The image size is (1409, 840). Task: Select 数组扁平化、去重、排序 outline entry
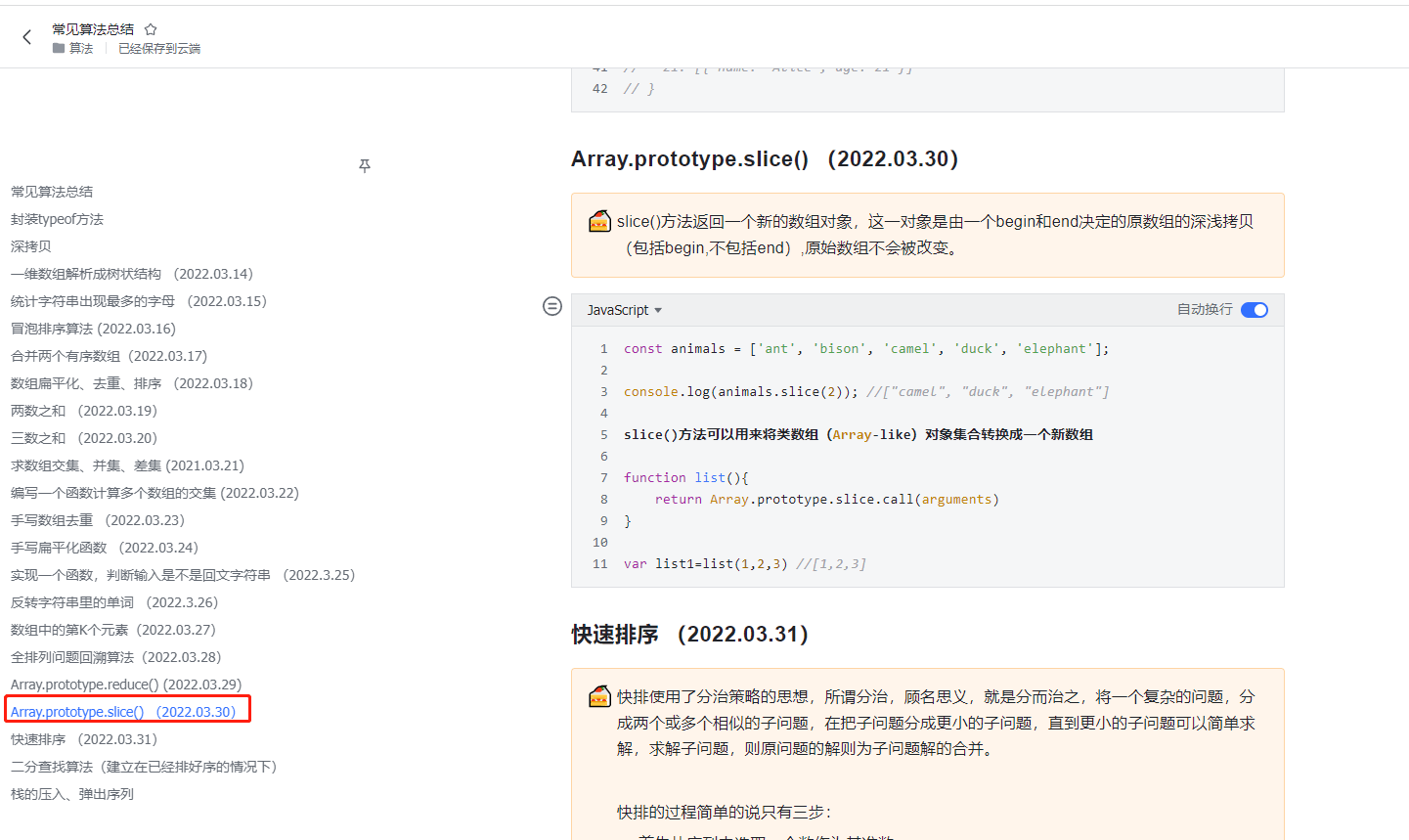click(x=132, y=383)
